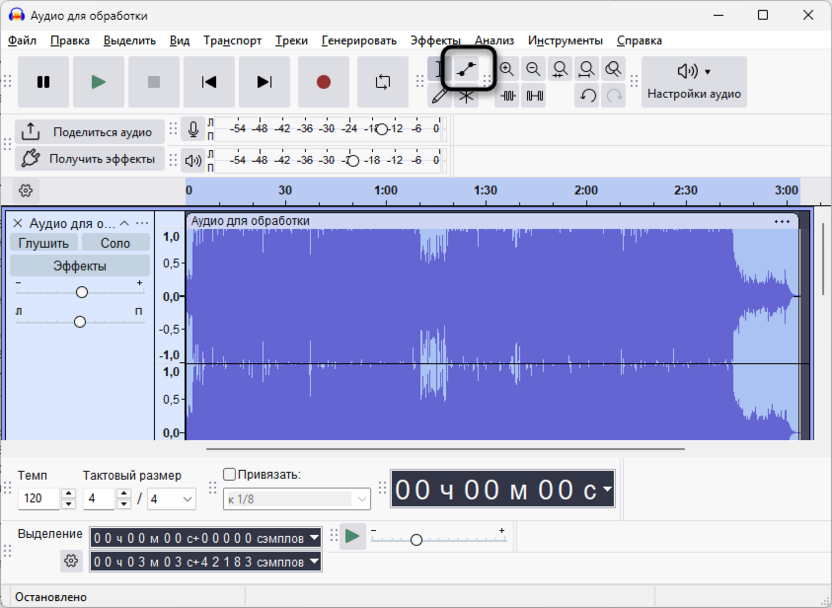832x608 pixels.
Task: Toggle the Loop playback button
Action: click(x=383, y=82)
